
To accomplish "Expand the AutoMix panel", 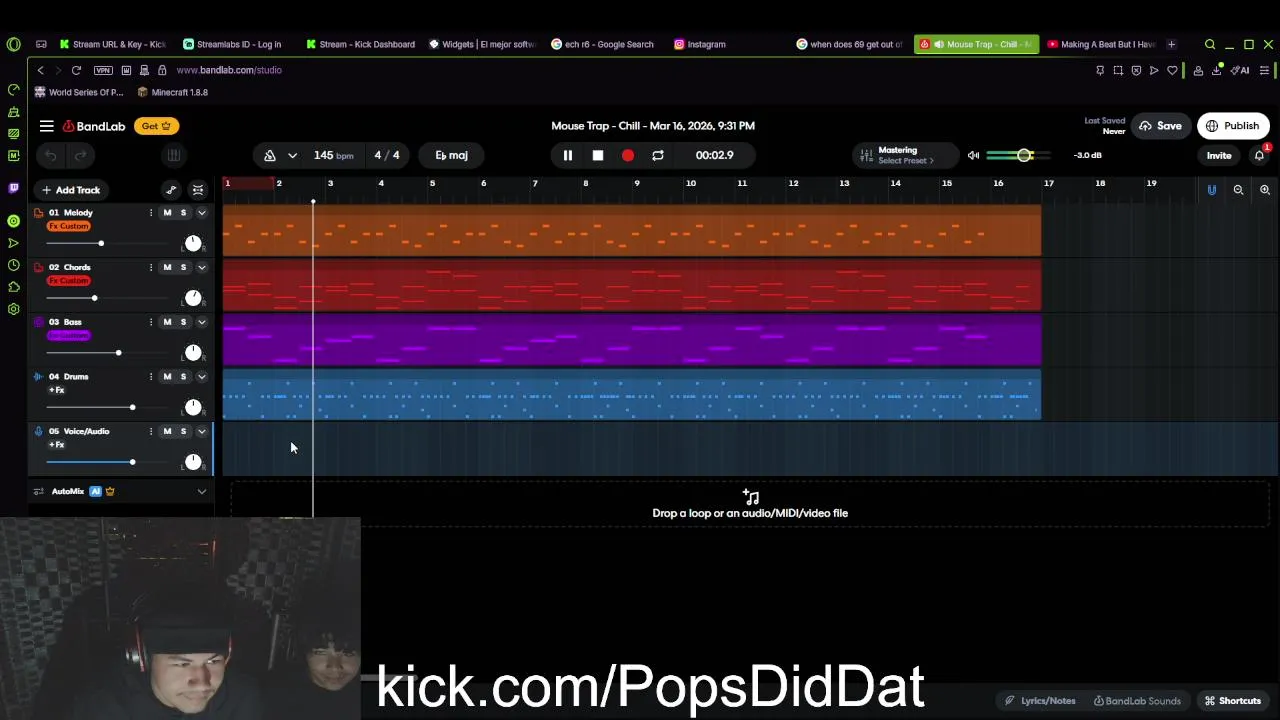I will [x=201, y=491].
